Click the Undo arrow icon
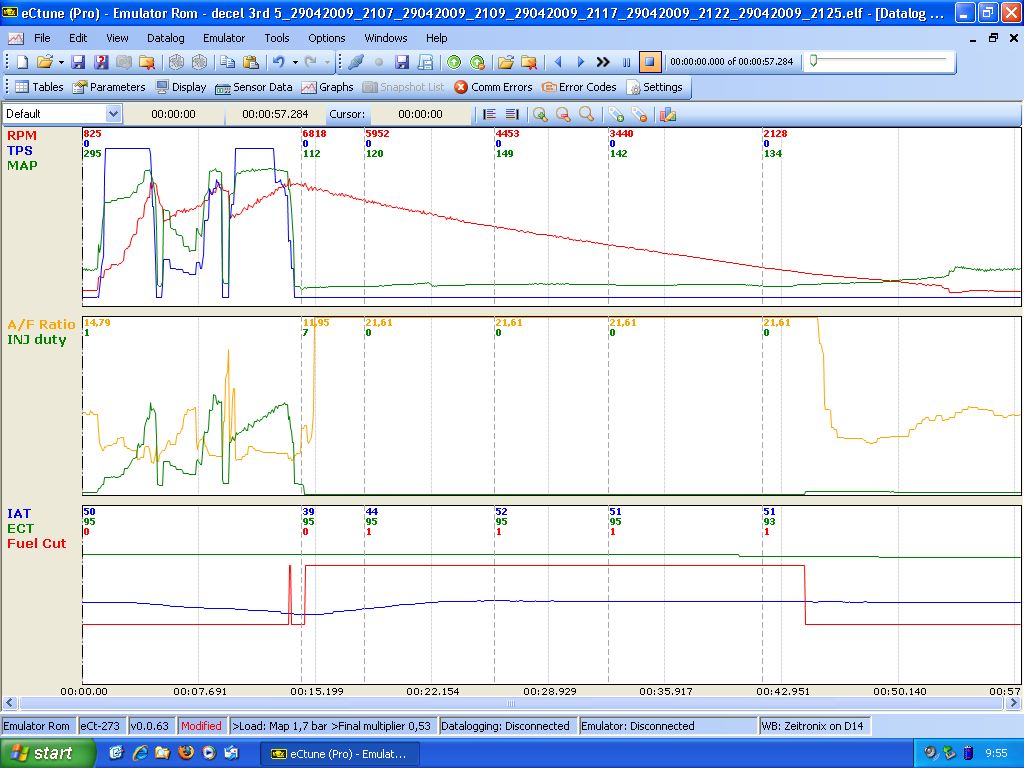The image size is (1024, 768). [279, 62]
